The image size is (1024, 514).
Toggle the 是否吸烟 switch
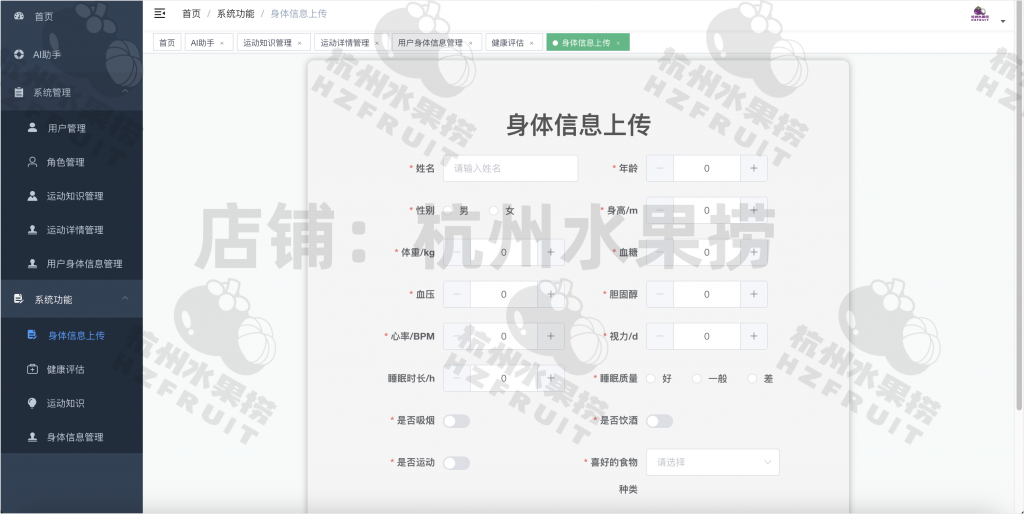(x=456, y=421)
